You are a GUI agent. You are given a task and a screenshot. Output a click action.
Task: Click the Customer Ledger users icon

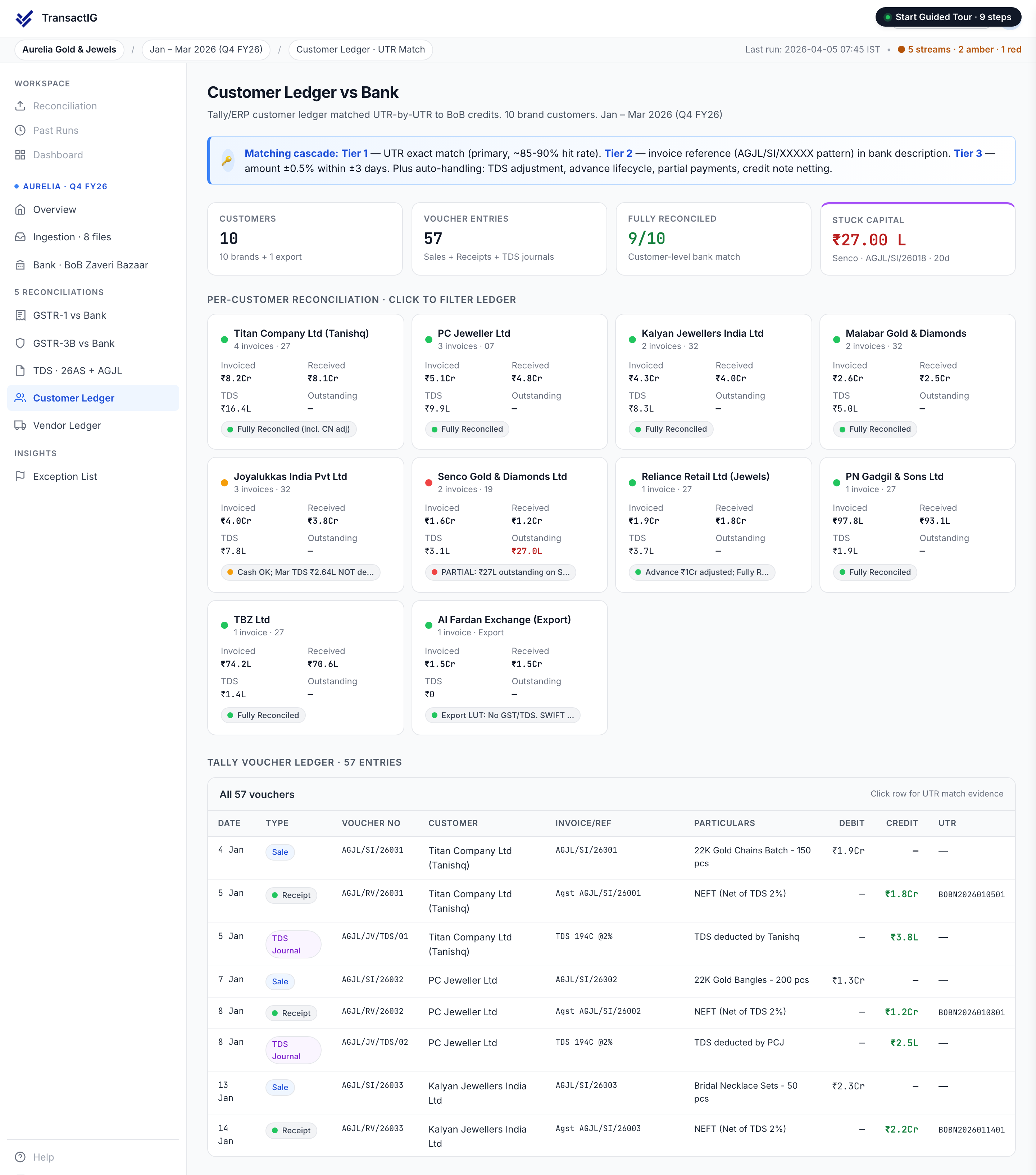click(20, 398)
